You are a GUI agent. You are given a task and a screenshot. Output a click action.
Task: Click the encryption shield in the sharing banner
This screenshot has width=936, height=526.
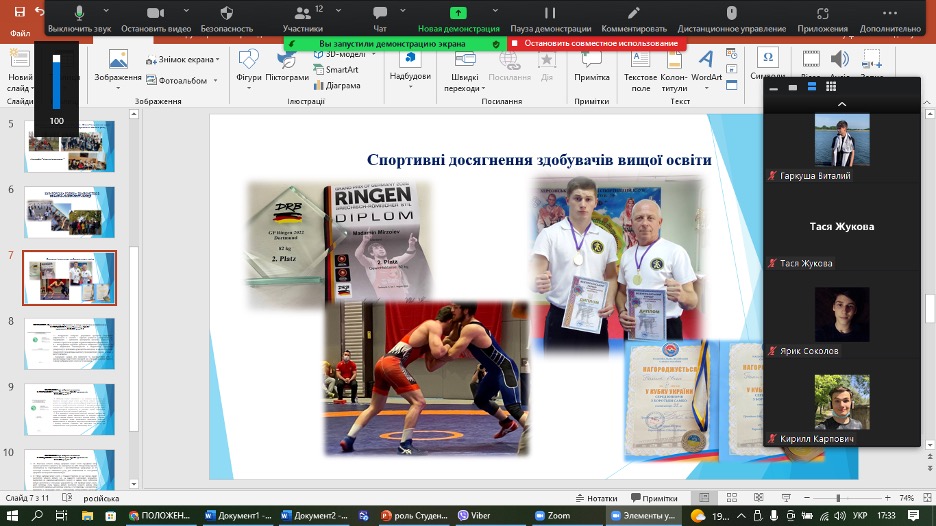click(x=496, y=44)
